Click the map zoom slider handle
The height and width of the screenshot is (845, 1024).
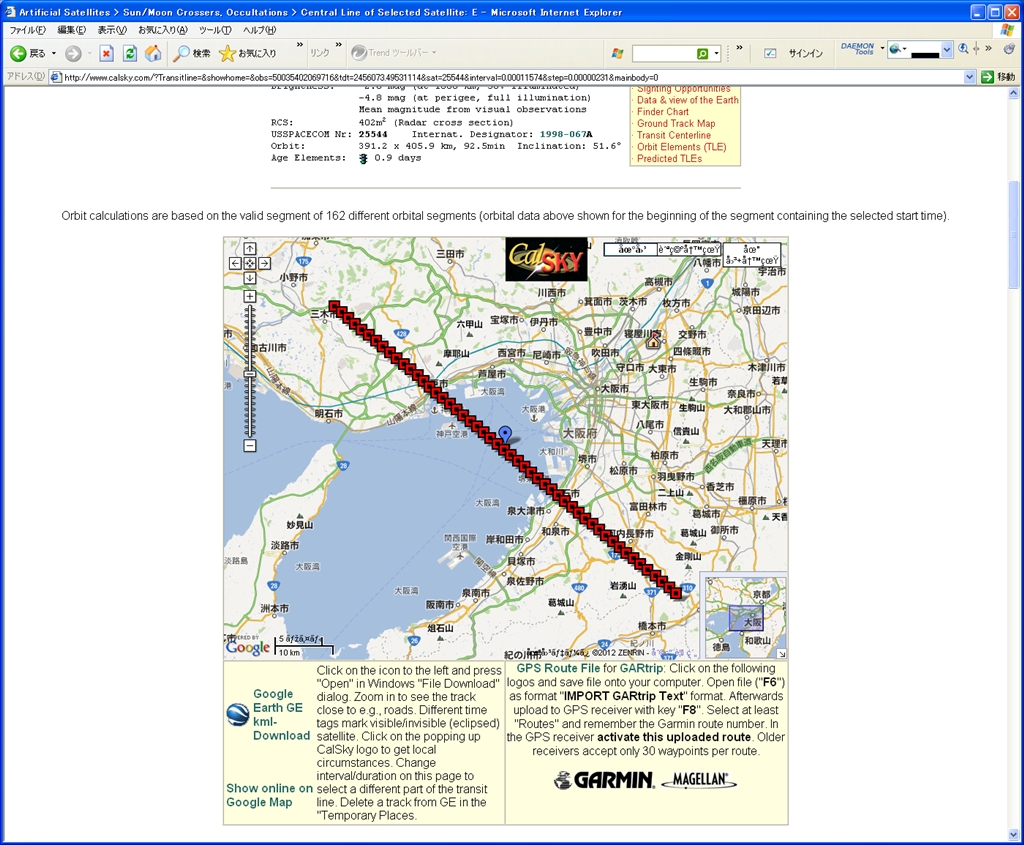click(250, 374)
